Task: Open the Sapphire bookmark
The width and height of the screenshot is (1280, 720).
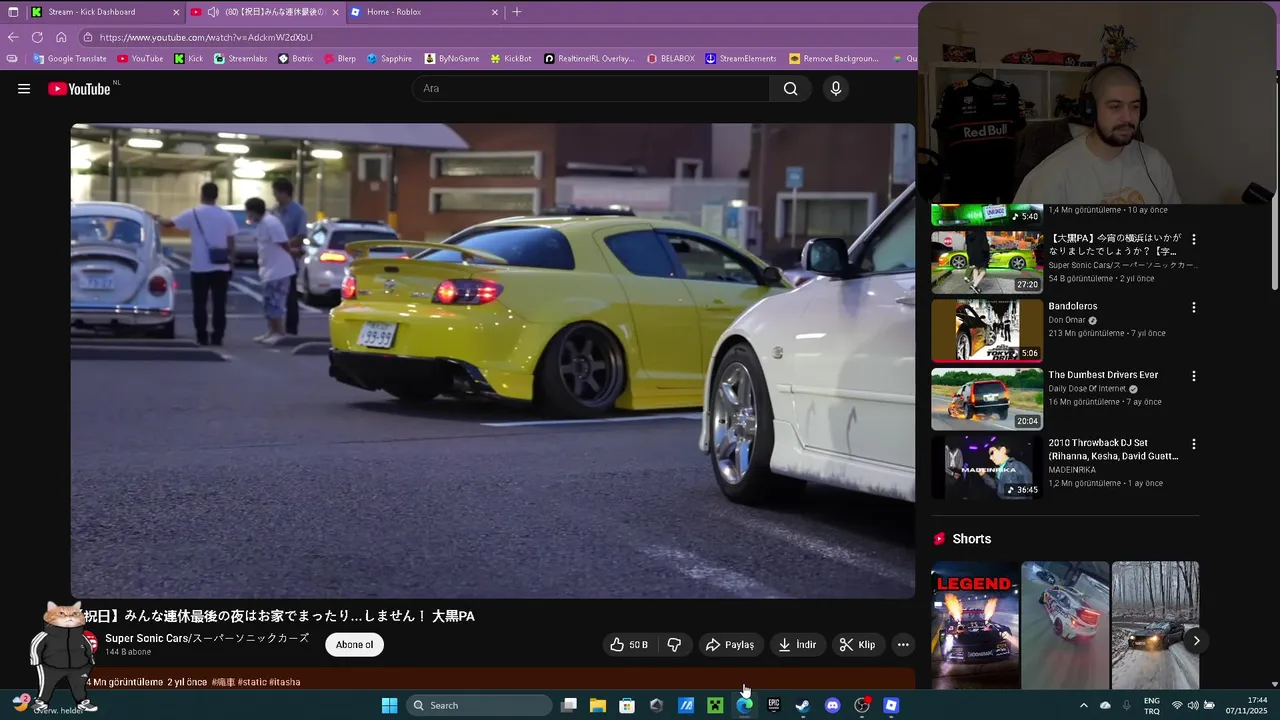Action: [389, 58]
